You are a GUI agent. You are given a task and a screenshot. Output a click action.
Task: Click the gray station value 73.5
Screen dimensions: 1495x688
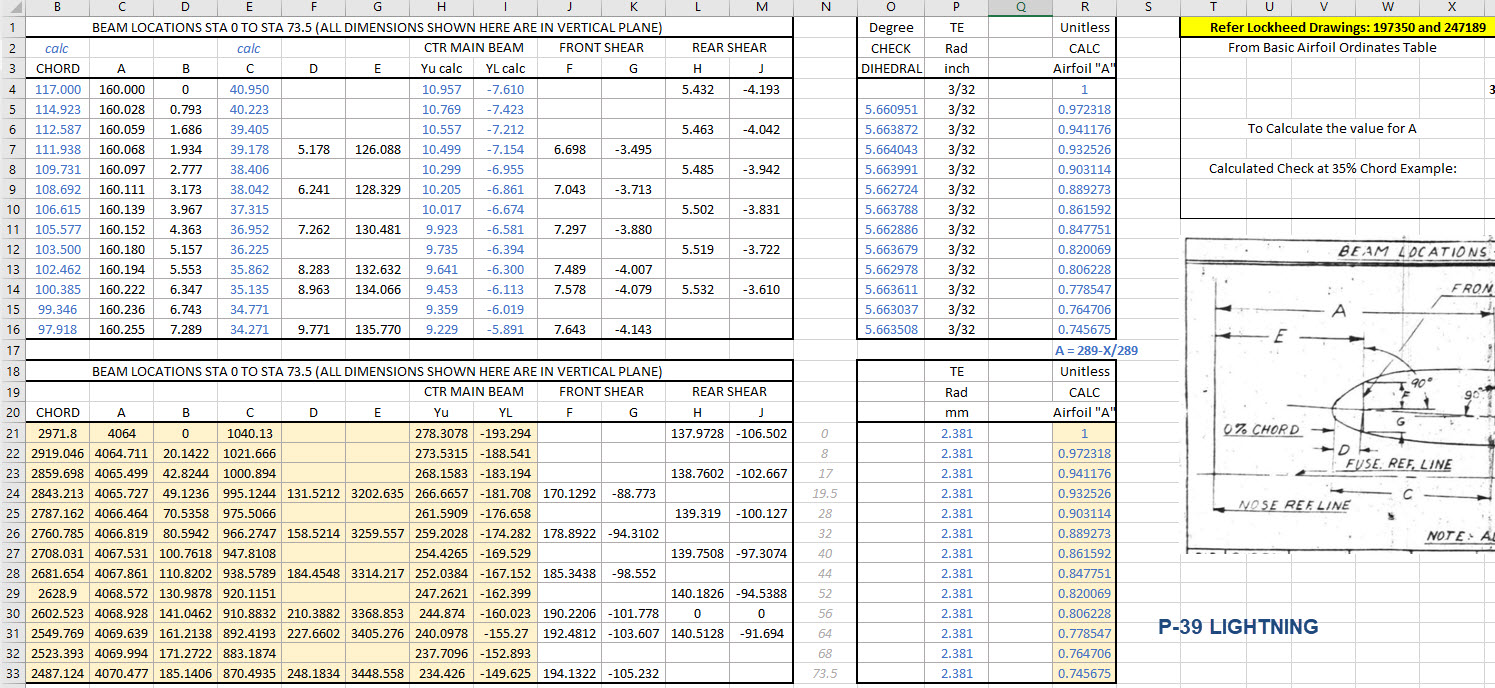[825, 673]
